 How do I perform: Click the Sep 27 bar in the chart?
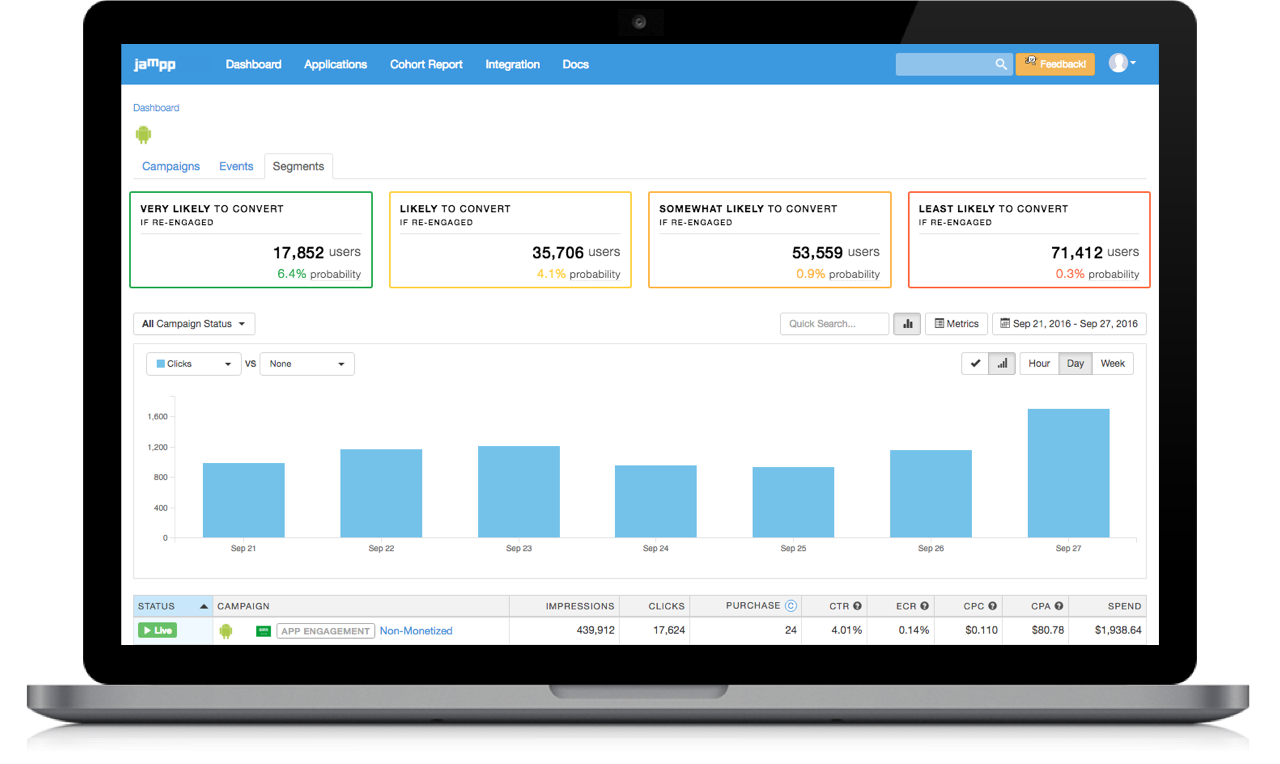tap(1068, 473)
